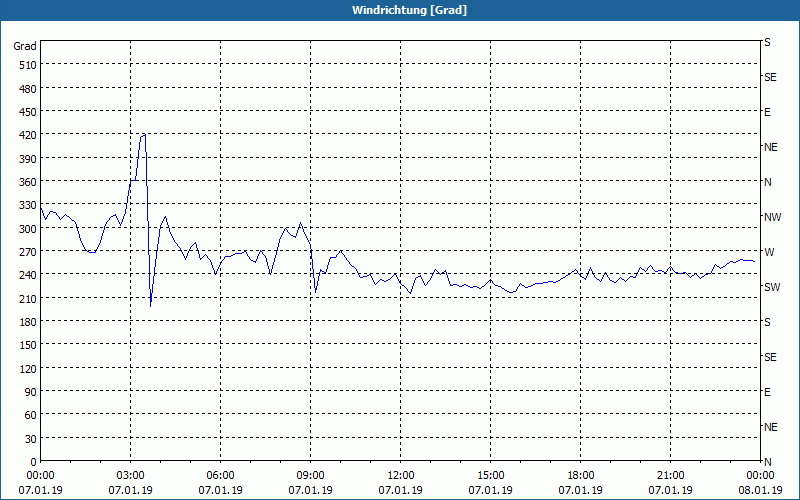The width and height of the screenshot is (800, 500).
Task: Click the curve's sharp dip after 03:00
Action: 151,305
